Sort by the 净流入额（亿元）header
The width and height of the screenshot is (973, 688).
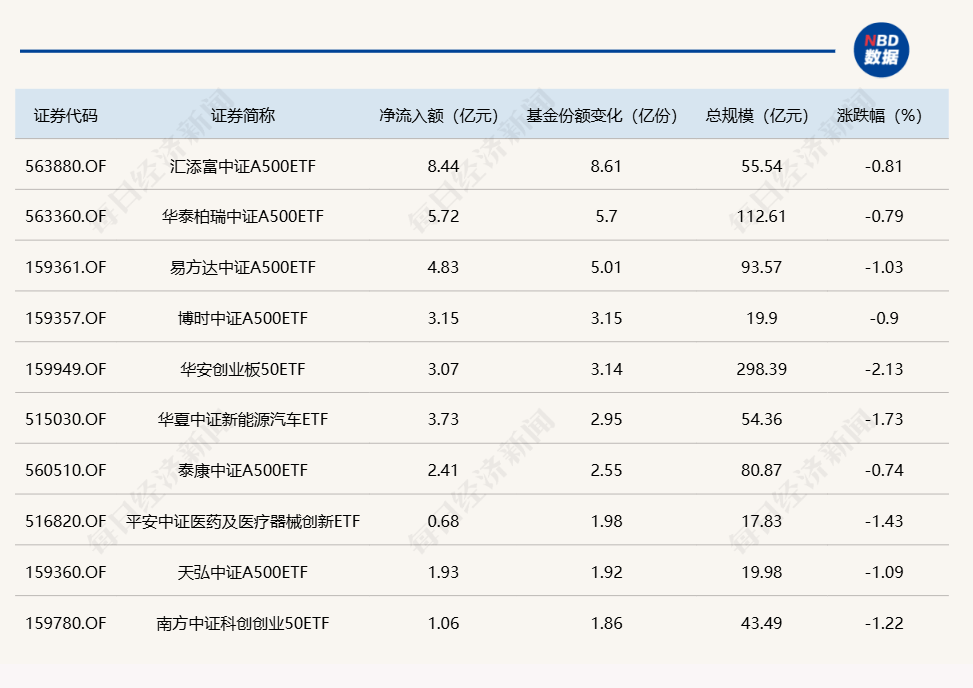click(x=437, y=114)
